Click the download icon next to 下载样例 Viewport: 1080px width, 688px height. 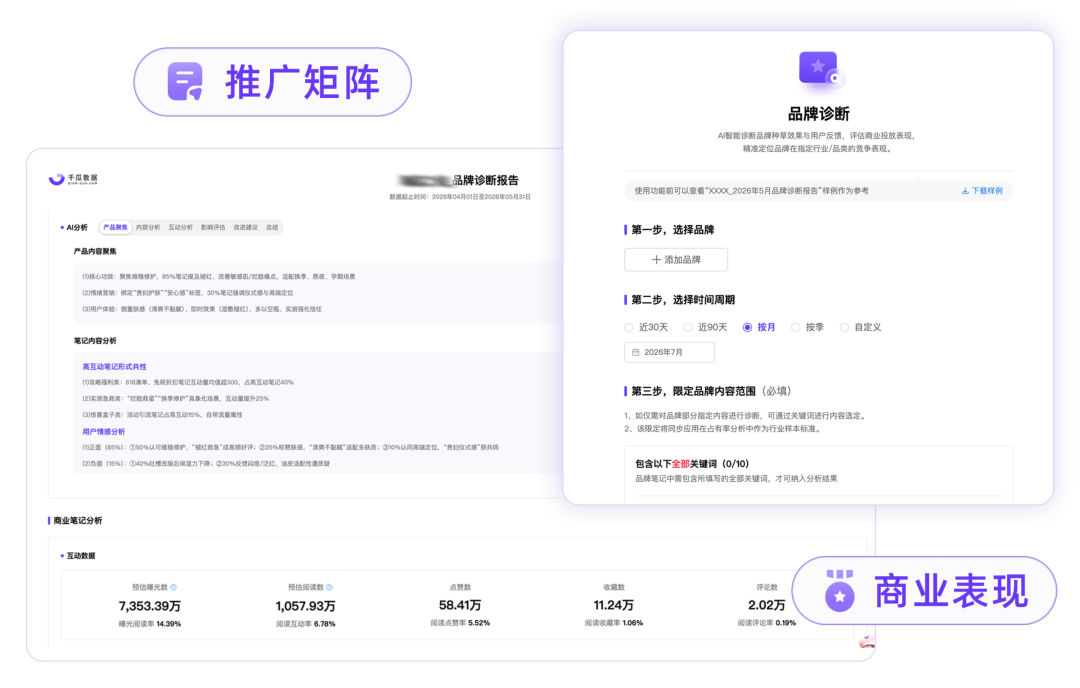click(965, 191)
